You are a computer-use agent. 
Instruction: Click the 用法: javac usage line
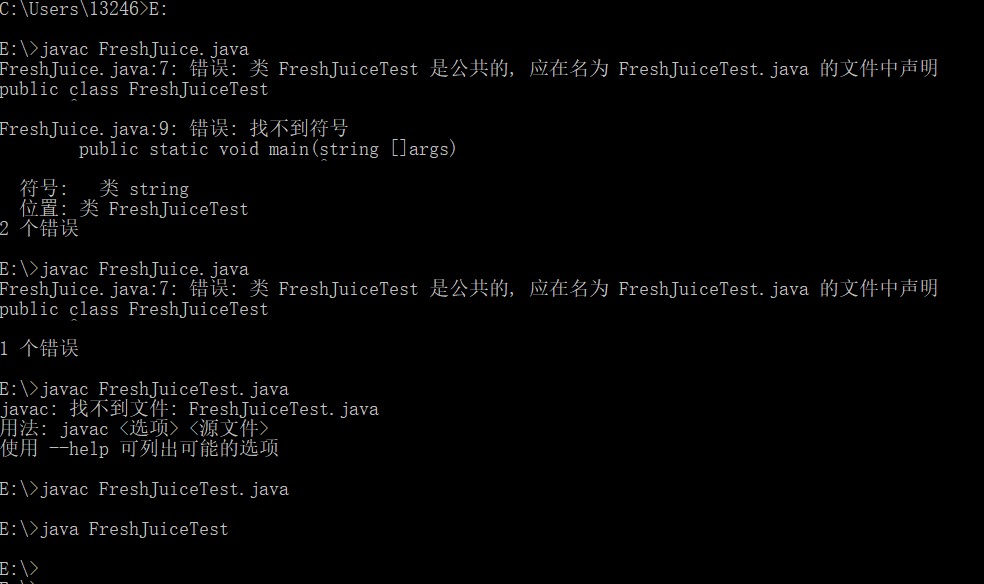(x=134, y=429)
